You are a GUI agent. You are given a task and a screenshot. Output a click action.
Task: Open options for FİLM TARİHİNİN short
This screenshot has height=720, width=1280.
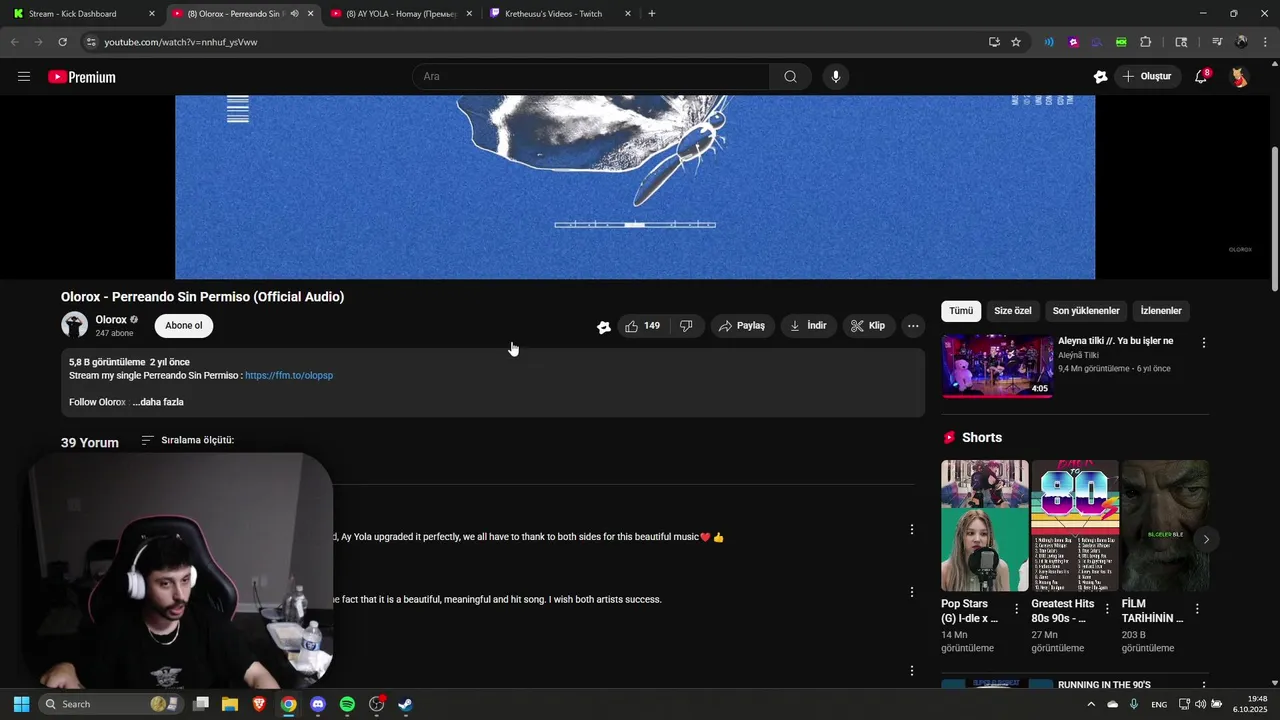point(1197,609)
